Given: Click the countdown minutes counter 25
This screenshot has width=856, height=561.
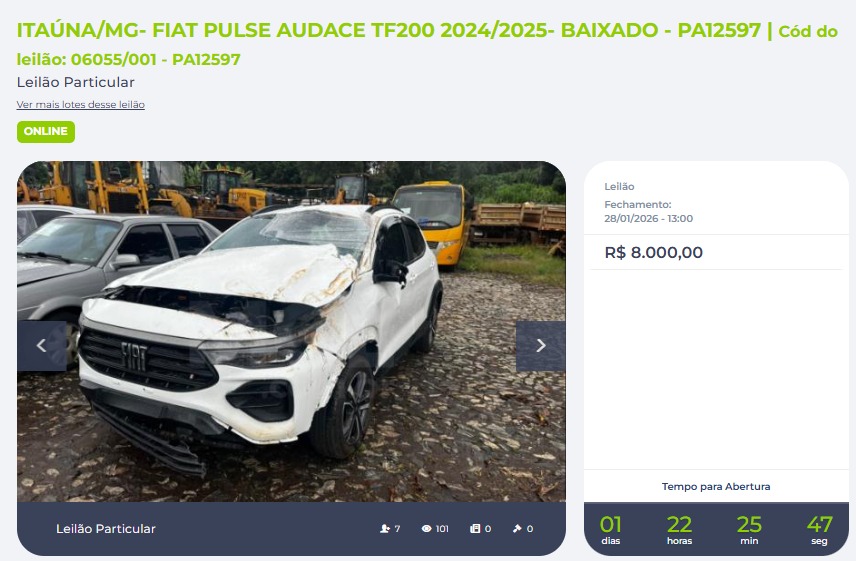Looking at the screenshot, I should point(749,524).
